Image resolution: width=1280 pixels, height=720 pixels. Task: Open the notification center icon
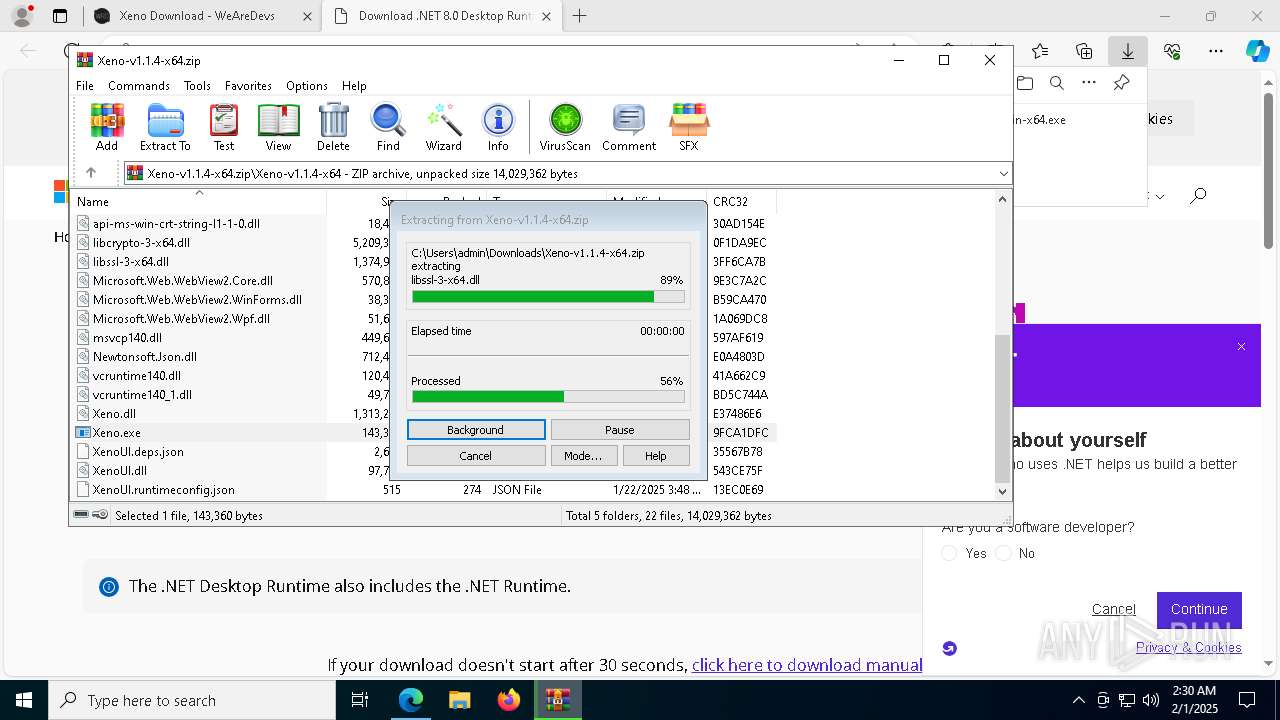coord(1247,700)
